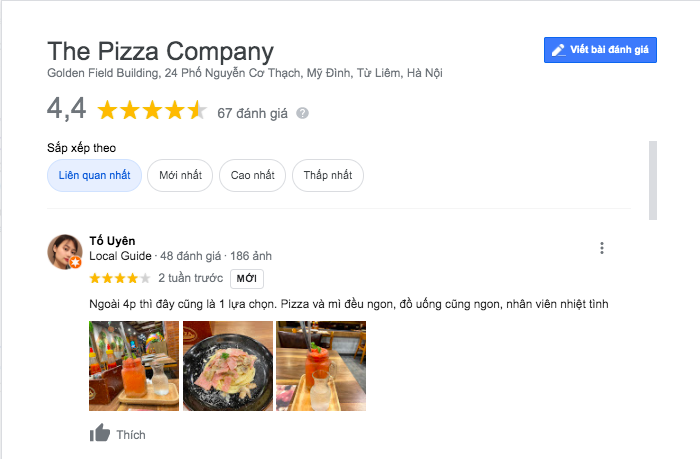Open the first photo of the orange drink
The image size is (700, 459).
click(x=134, y=366)
